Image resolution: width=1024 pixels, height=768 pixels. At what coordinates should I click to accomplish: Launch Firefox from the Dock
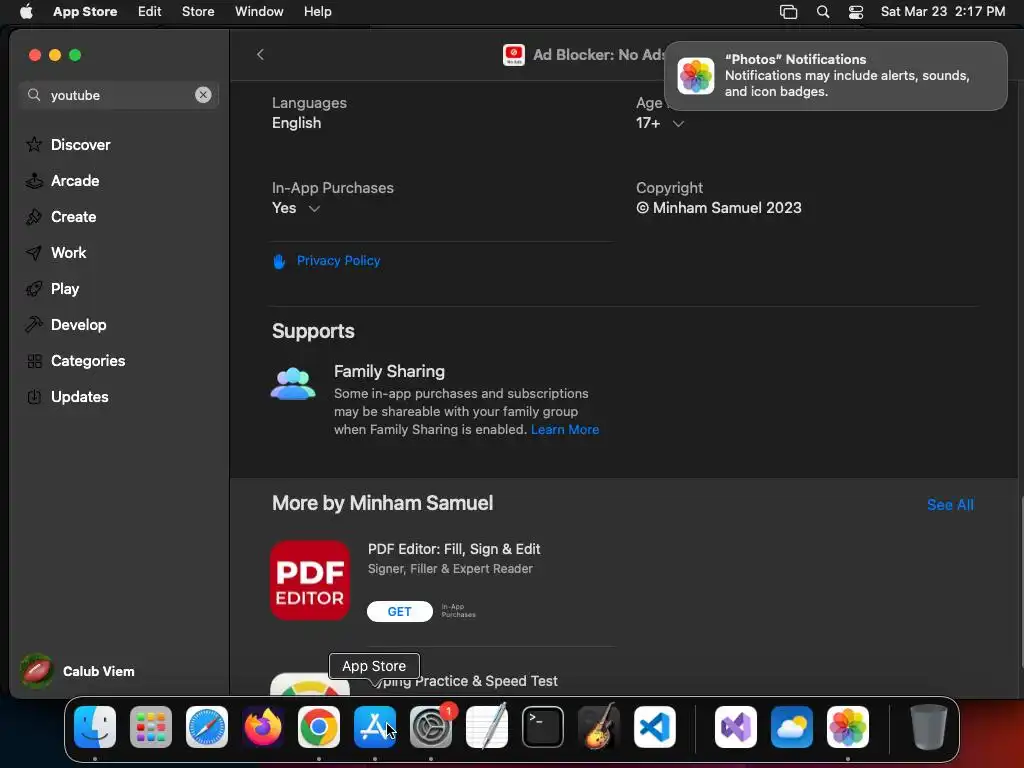[x=263, y=727]
